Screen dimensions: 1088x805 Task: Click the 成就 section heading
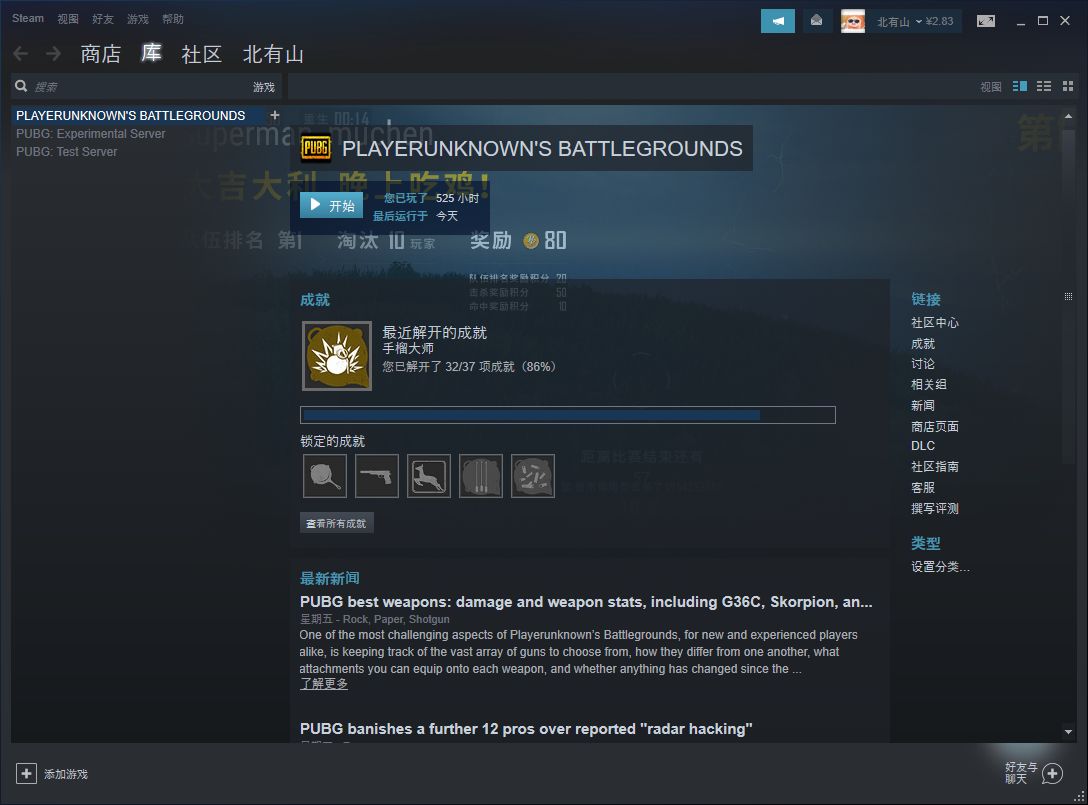315,300
